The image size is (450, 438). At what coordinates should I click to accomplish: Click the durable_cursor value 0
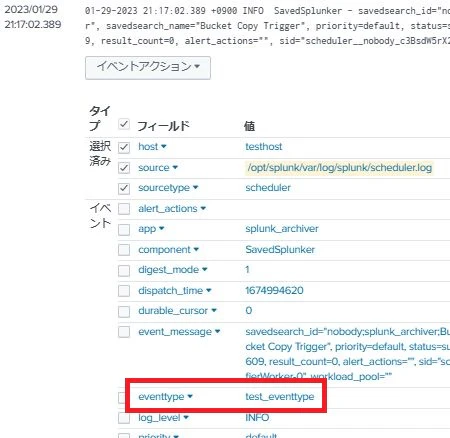pos(249,311)
